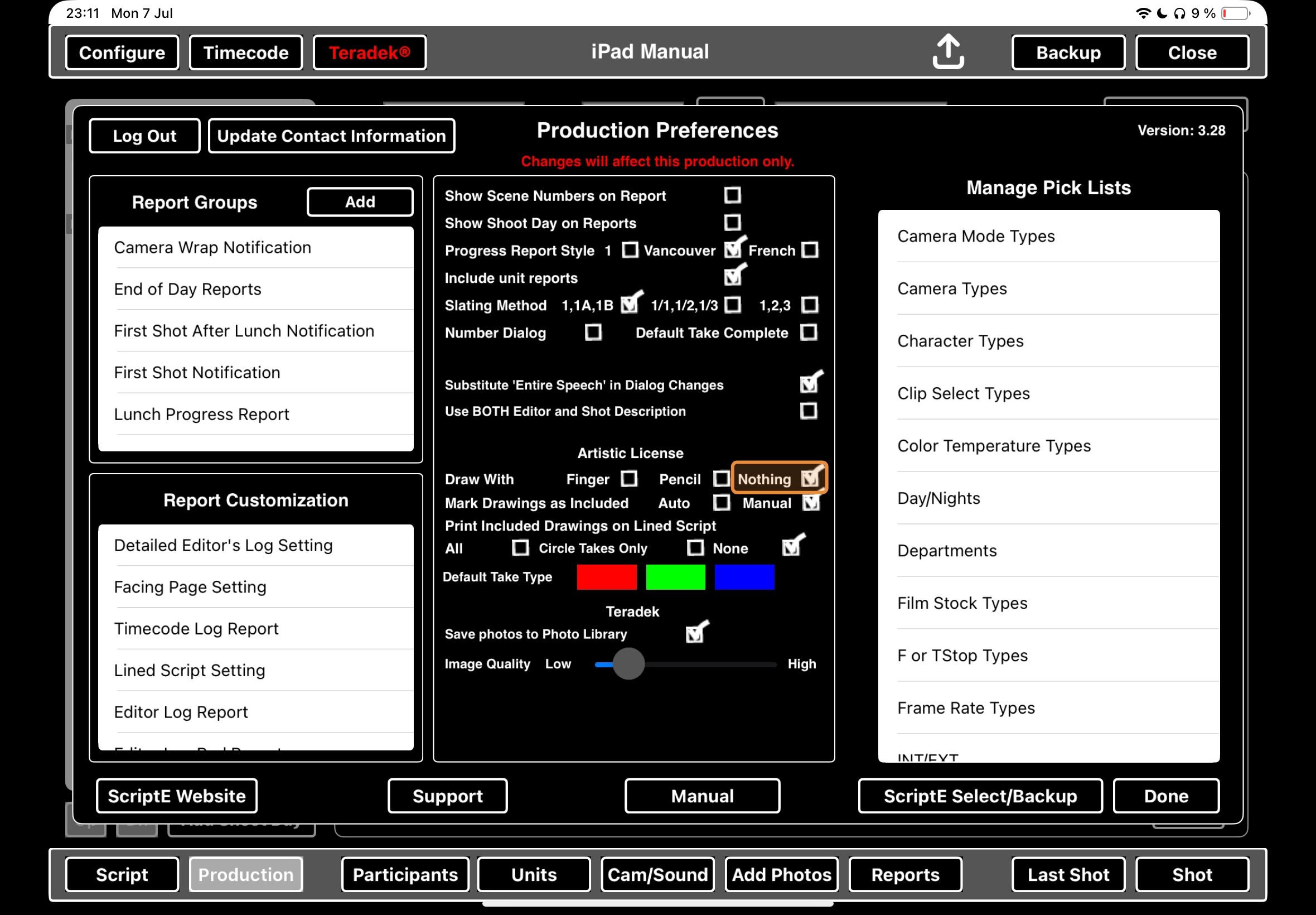This screenshot has height=915, width=1316.
Task: Toggle Default Take Complete checkbox
Action: (x=809, y=333)
